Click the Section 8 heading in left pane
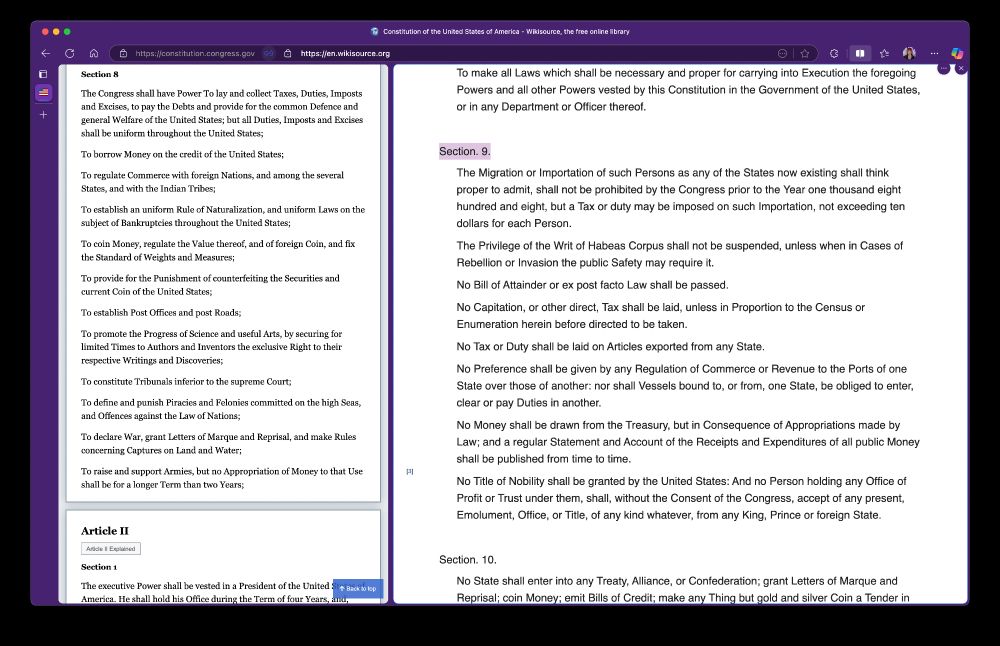 [x=99, y=74]
